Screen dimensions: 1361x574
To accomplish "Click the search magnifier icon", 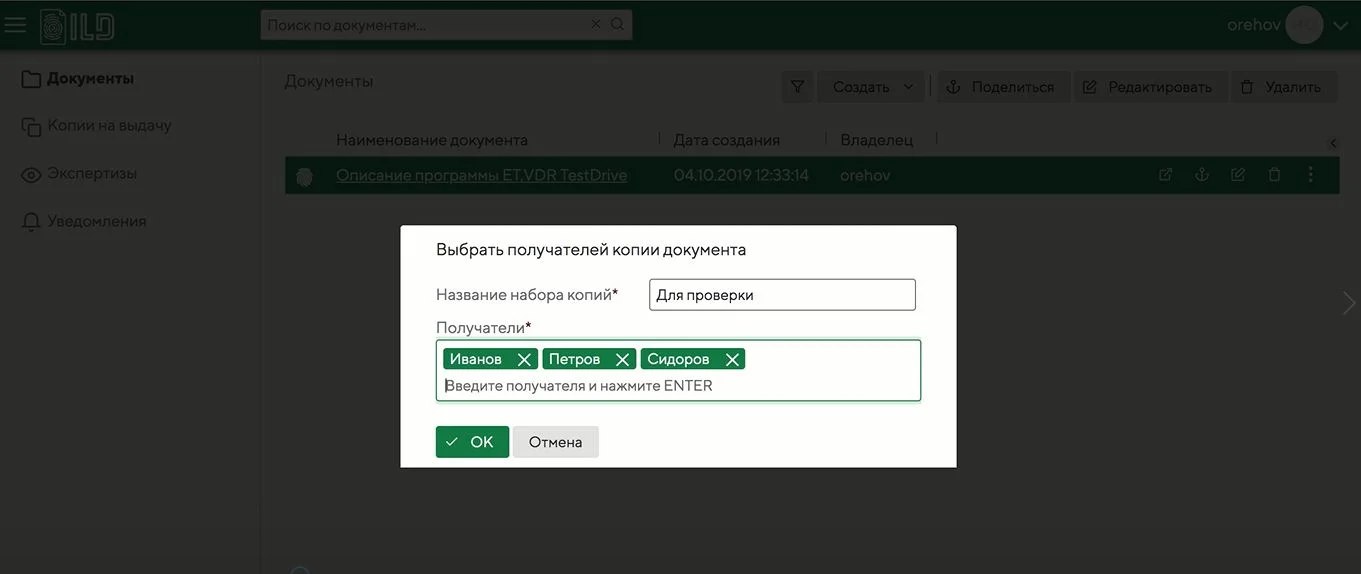I will [617, 24].
